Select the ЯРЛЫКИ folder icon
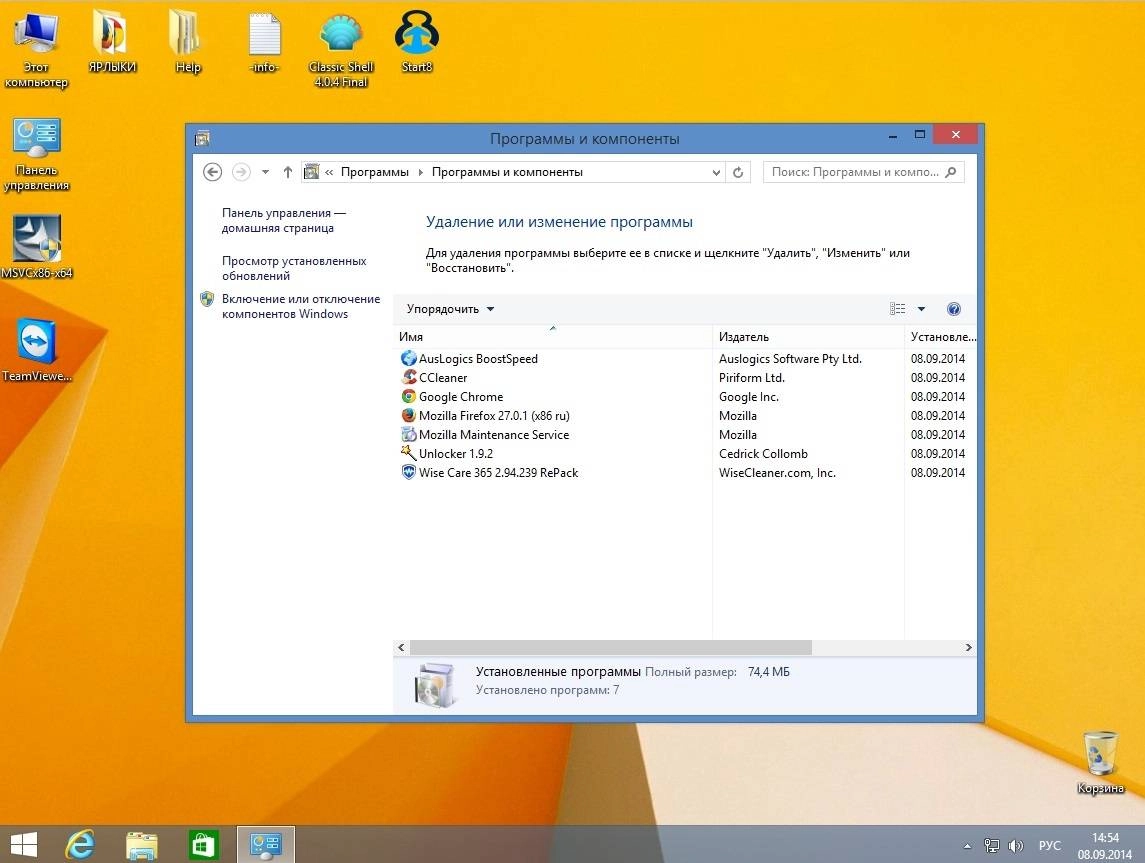This screenshot has width=1145, height=863. click(x=112, y=42)
